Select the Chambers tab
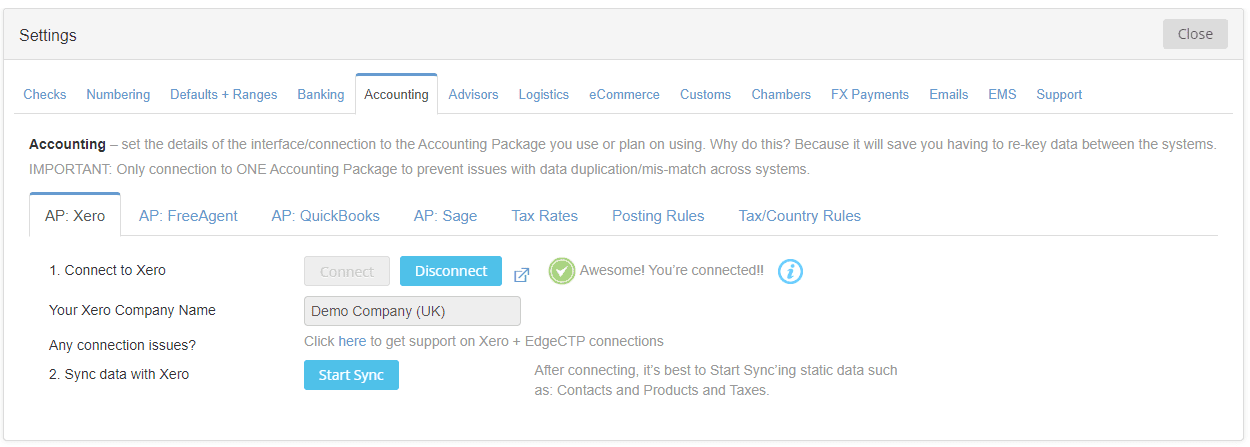Viewport: 1250px width, 447px height. (x=781, y=94)
